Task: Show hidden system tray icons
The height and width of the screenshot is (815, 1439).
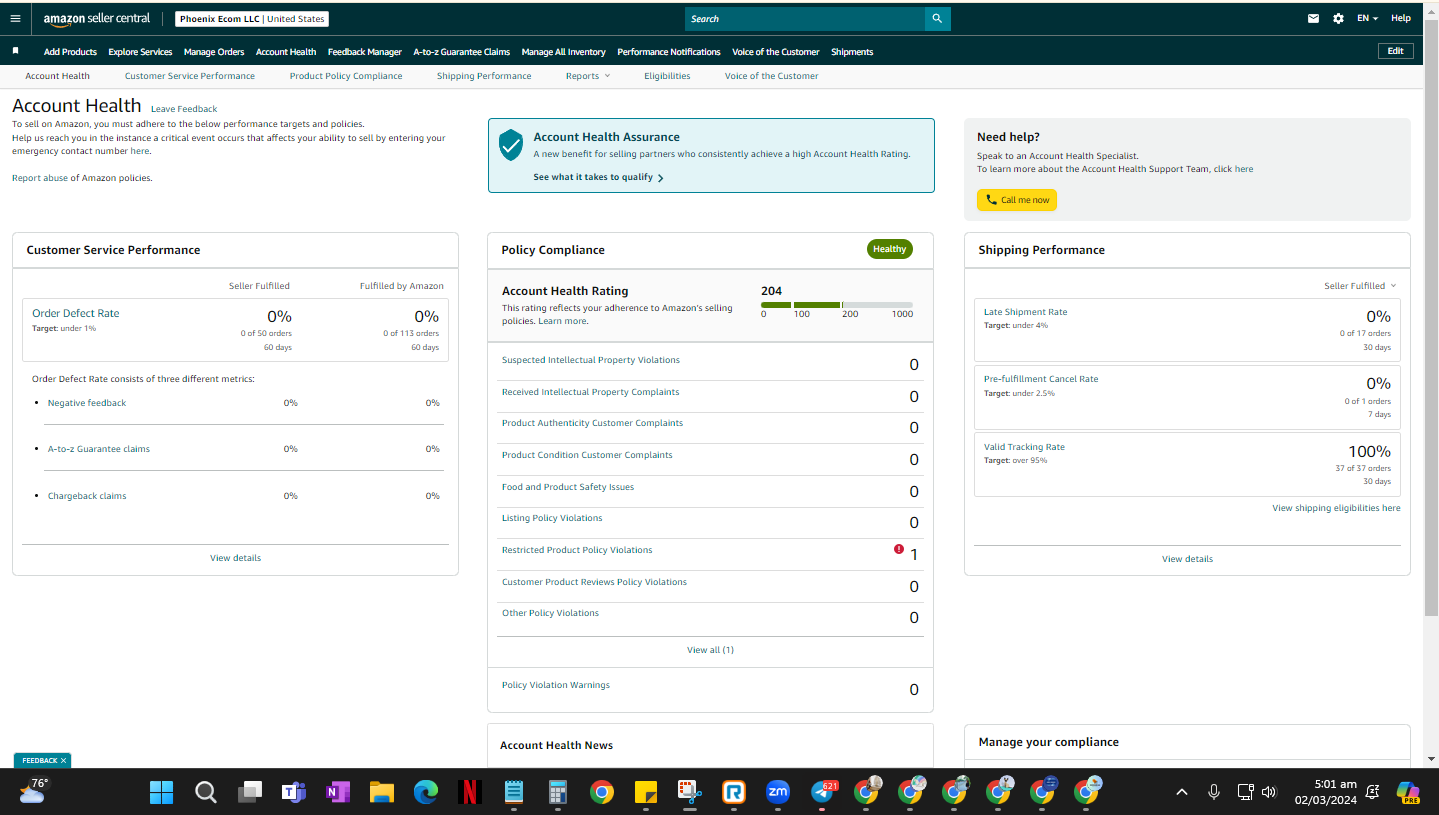Action: tap(1181, 792)
